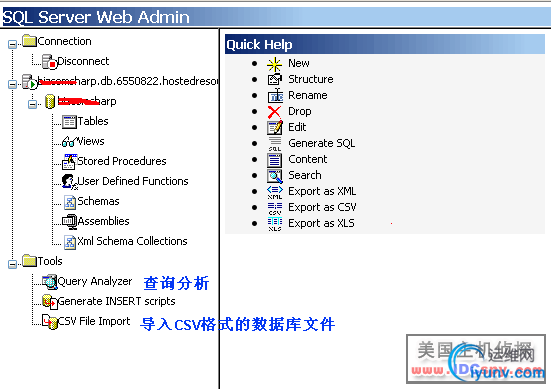
Task: Collapse the Tools tree node
Action: pyautogui.click(x=12, y=264)
